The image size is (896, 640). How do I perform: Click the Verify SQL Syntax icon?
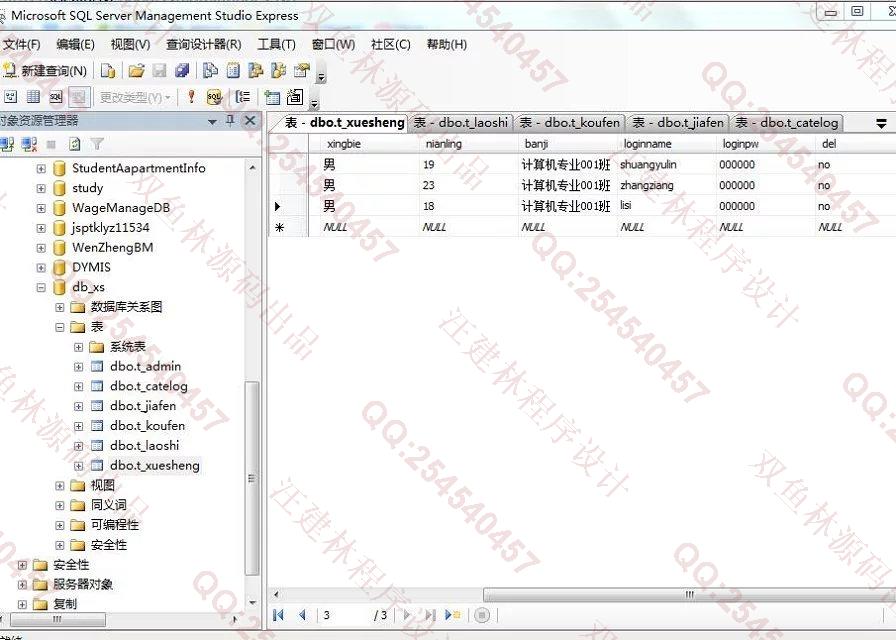(x=214, y=97)
